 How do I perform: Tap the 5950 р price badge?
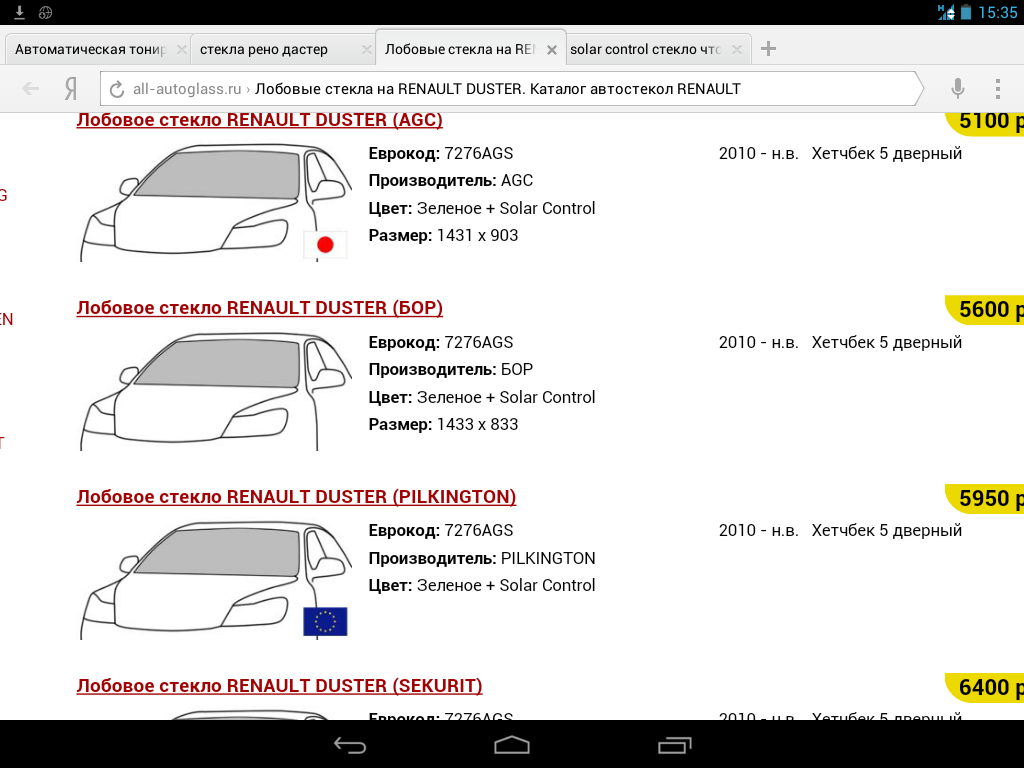tap(985, 499)
